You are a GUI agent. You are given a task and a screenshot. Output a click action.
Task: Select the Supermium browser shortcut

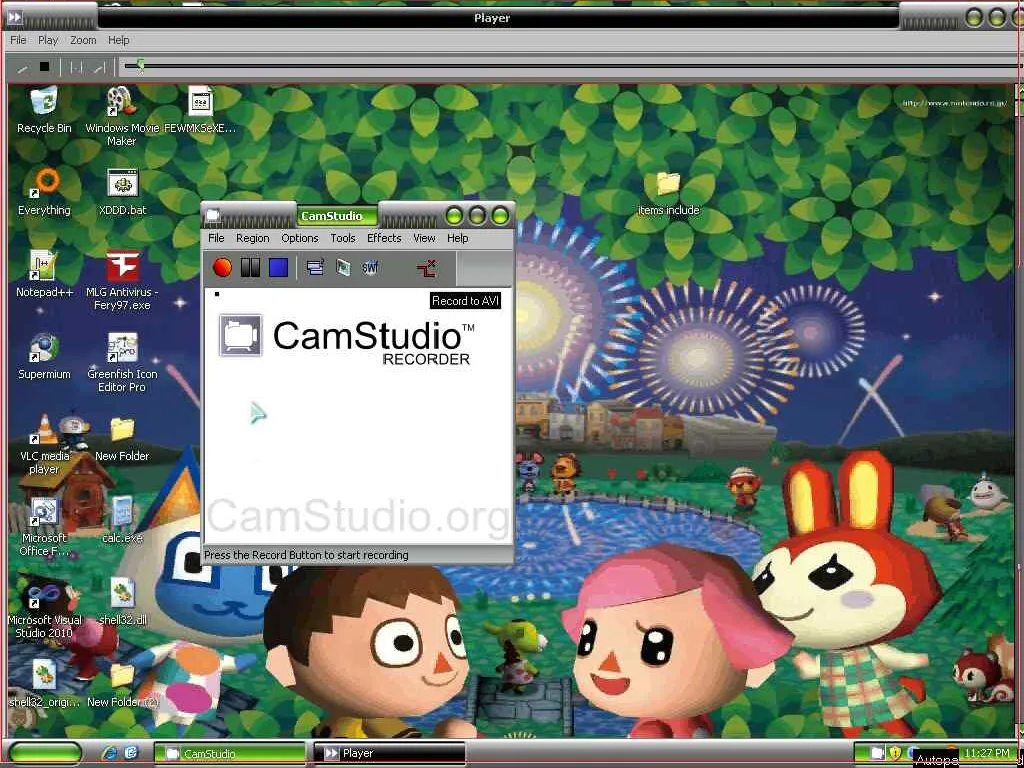[x=44, y=356]
